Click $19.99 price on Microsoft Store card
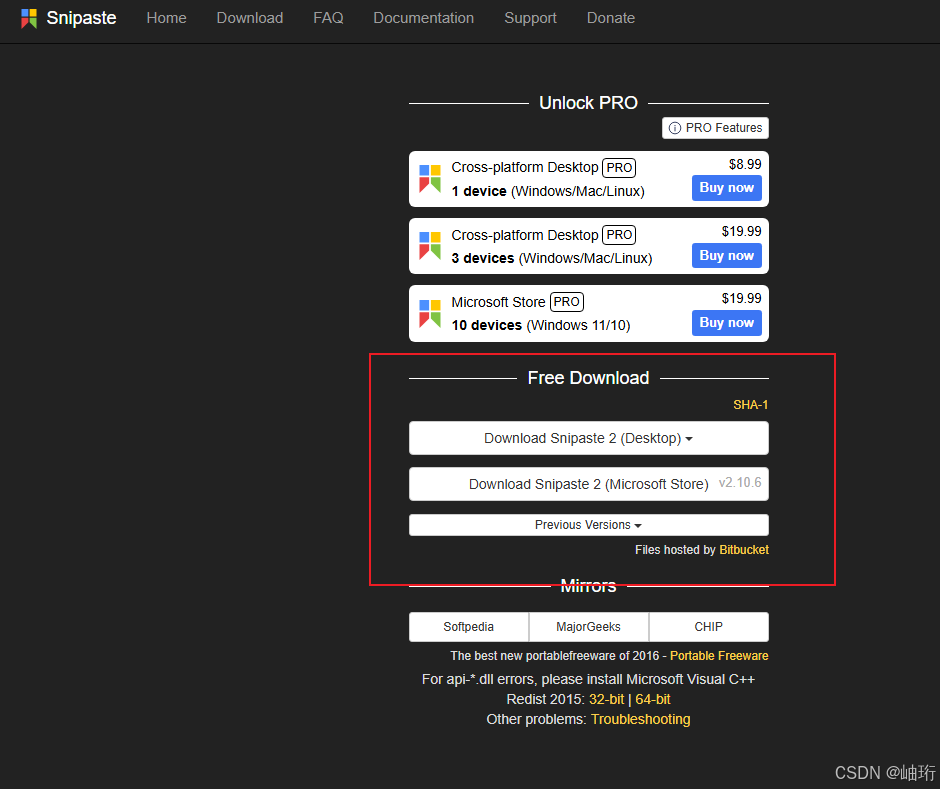The width and height of the screenshot is (940, 789). coord(742,299)
